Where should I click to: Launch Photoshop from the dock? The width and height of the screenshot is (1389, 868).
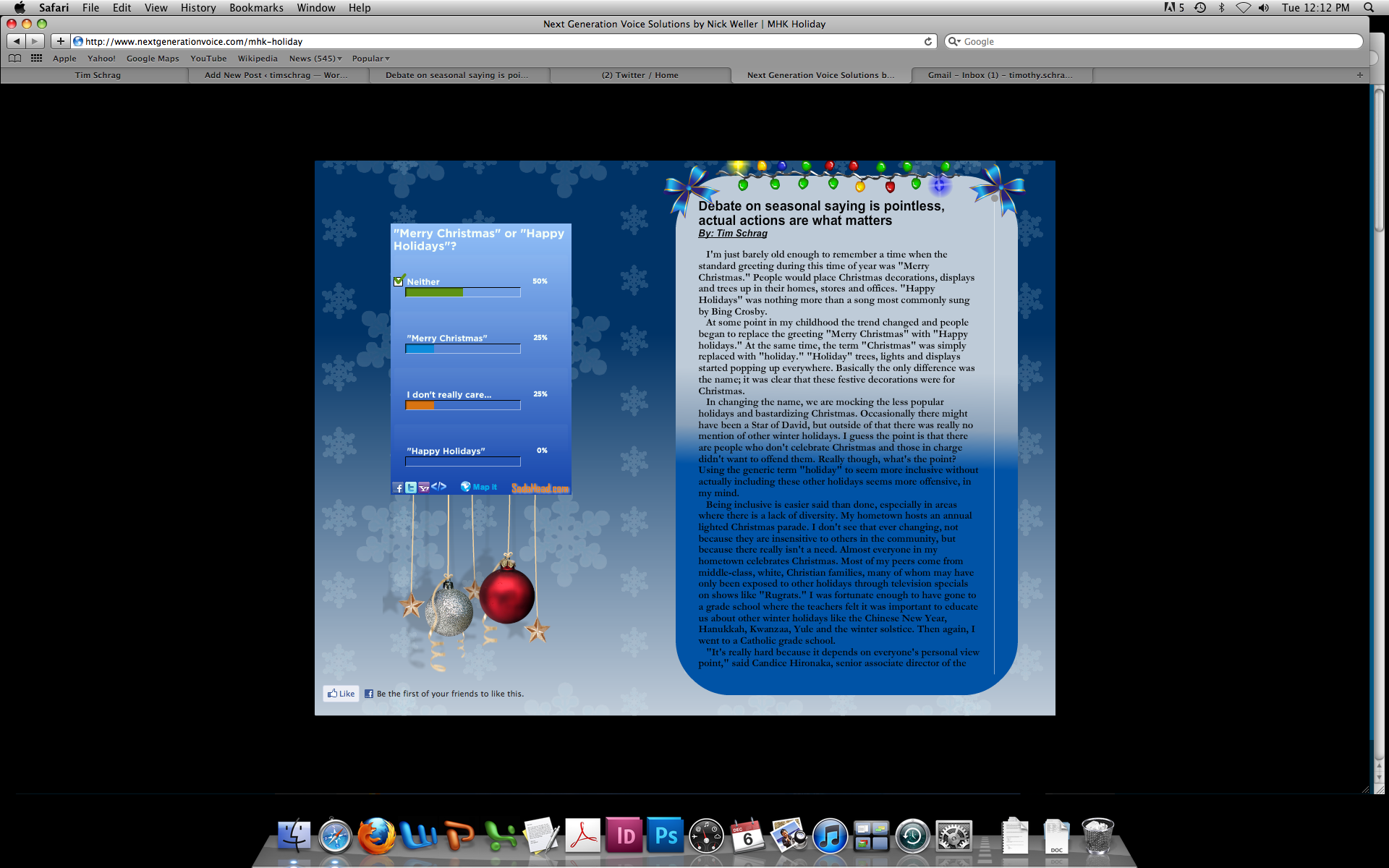click(x=665, y=837)
